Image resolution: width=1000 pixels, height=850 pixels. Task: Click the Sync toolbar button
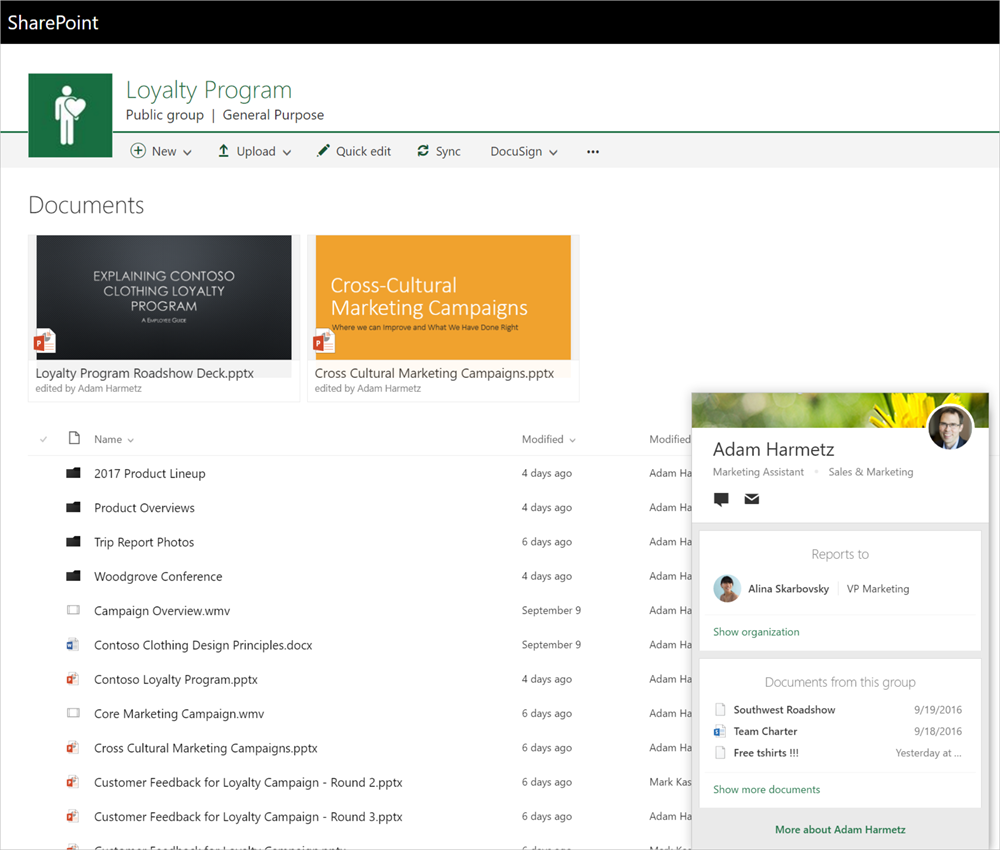pos(439,152)
